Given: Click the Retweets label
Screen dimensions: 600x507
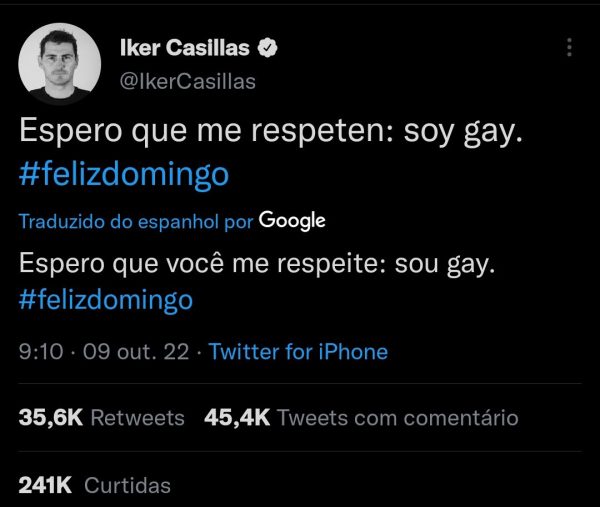Looking at the screenshot, I should [x=138, y=417].
